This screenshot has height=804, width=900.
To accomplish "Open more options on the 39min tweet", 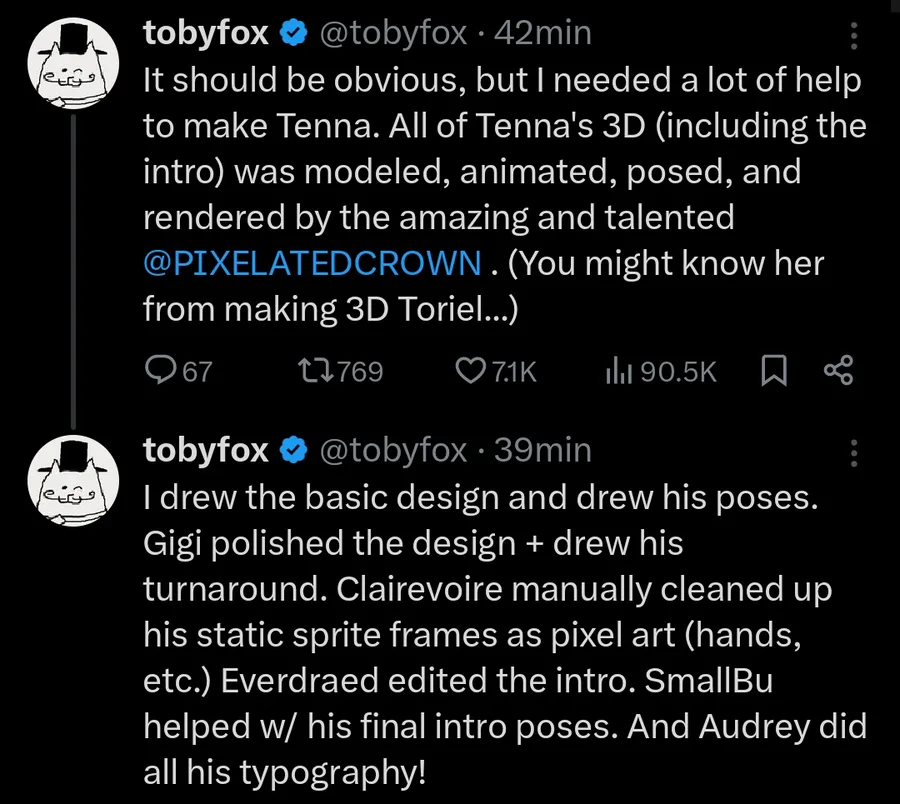I will coord(854,453).
